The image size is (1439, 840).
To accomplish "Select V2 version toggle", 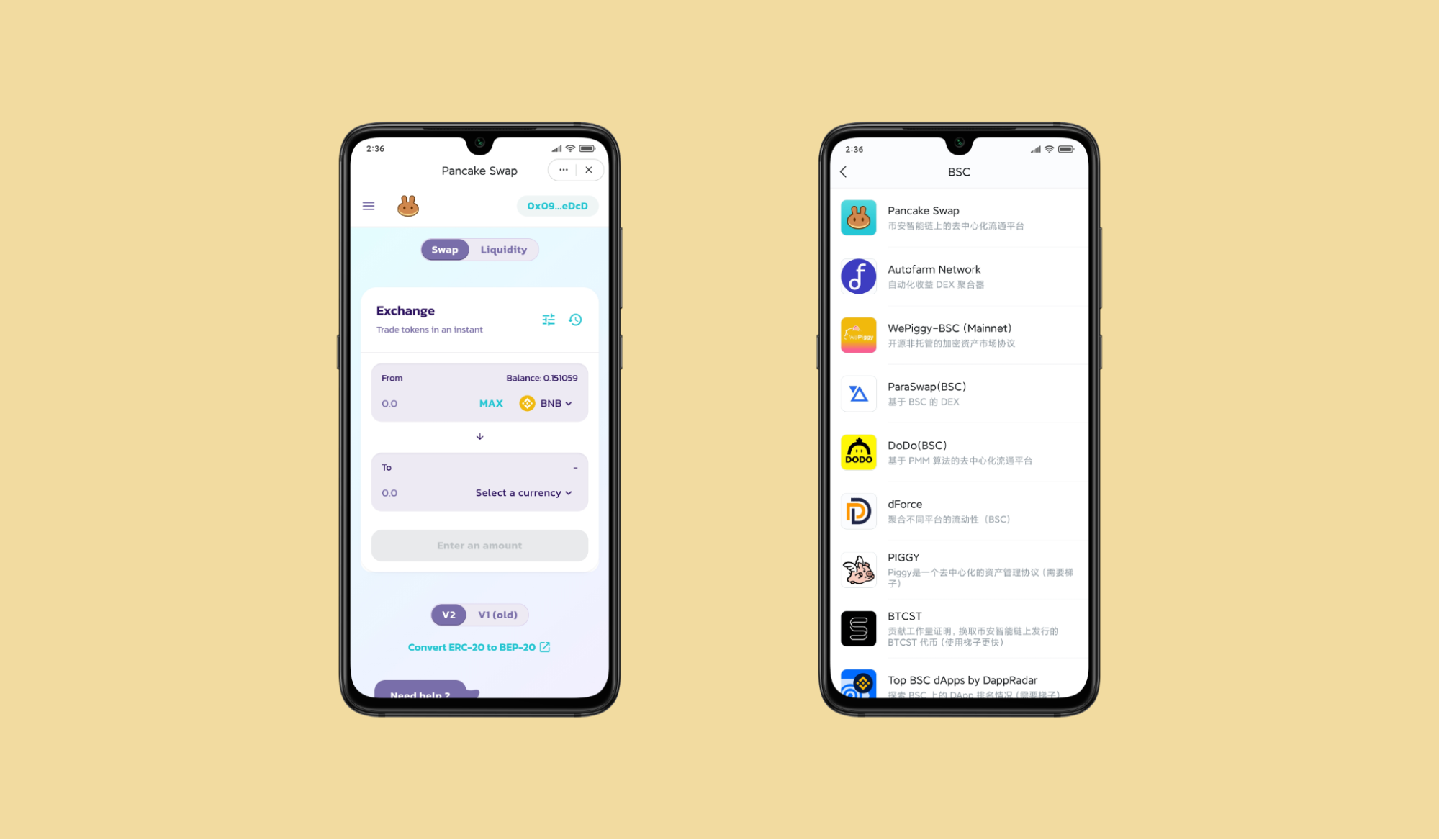I will click(448, 614).
